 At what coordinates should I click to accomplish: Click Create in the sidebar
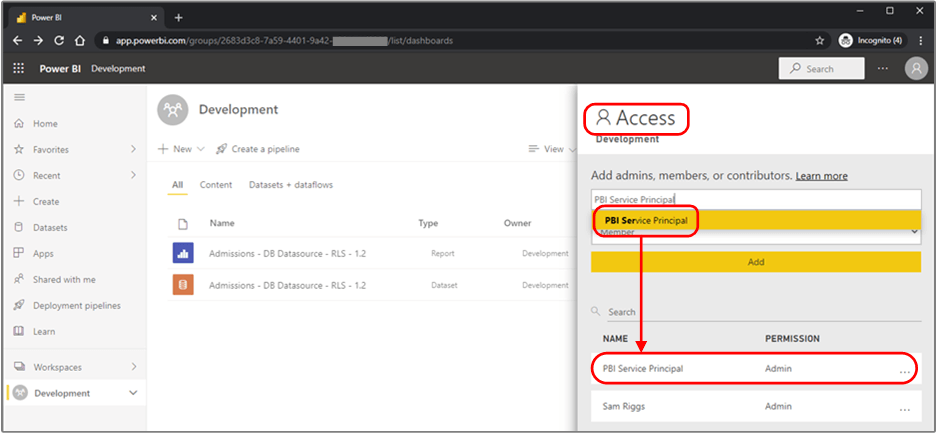46,201
